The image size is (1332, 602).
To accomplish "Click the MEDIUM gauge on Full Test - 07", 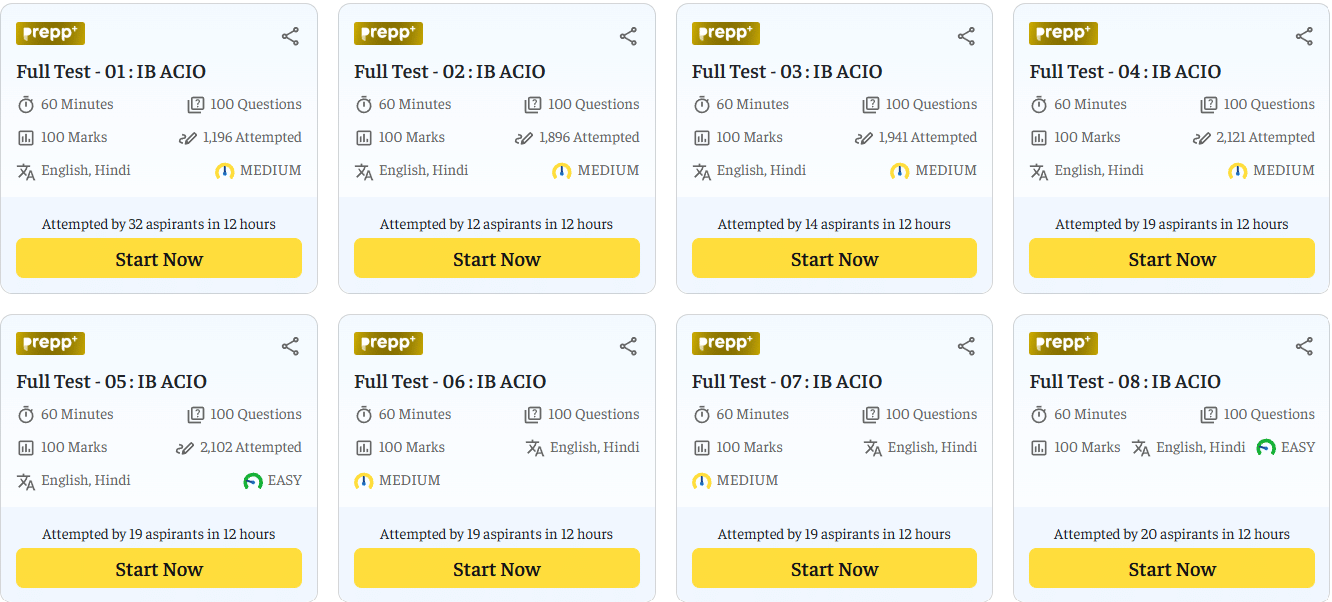I will point(700,480).
